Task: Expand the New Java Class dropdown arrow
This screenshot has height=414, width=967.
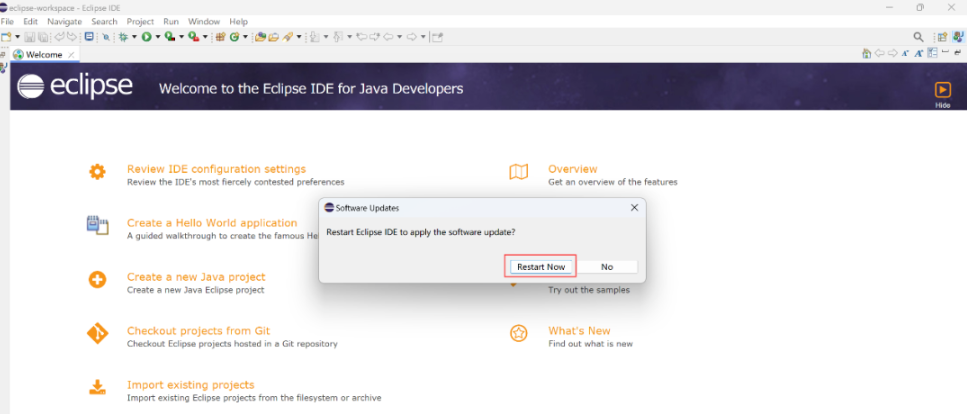Action: pyautogui.click(x=245, y=37)
